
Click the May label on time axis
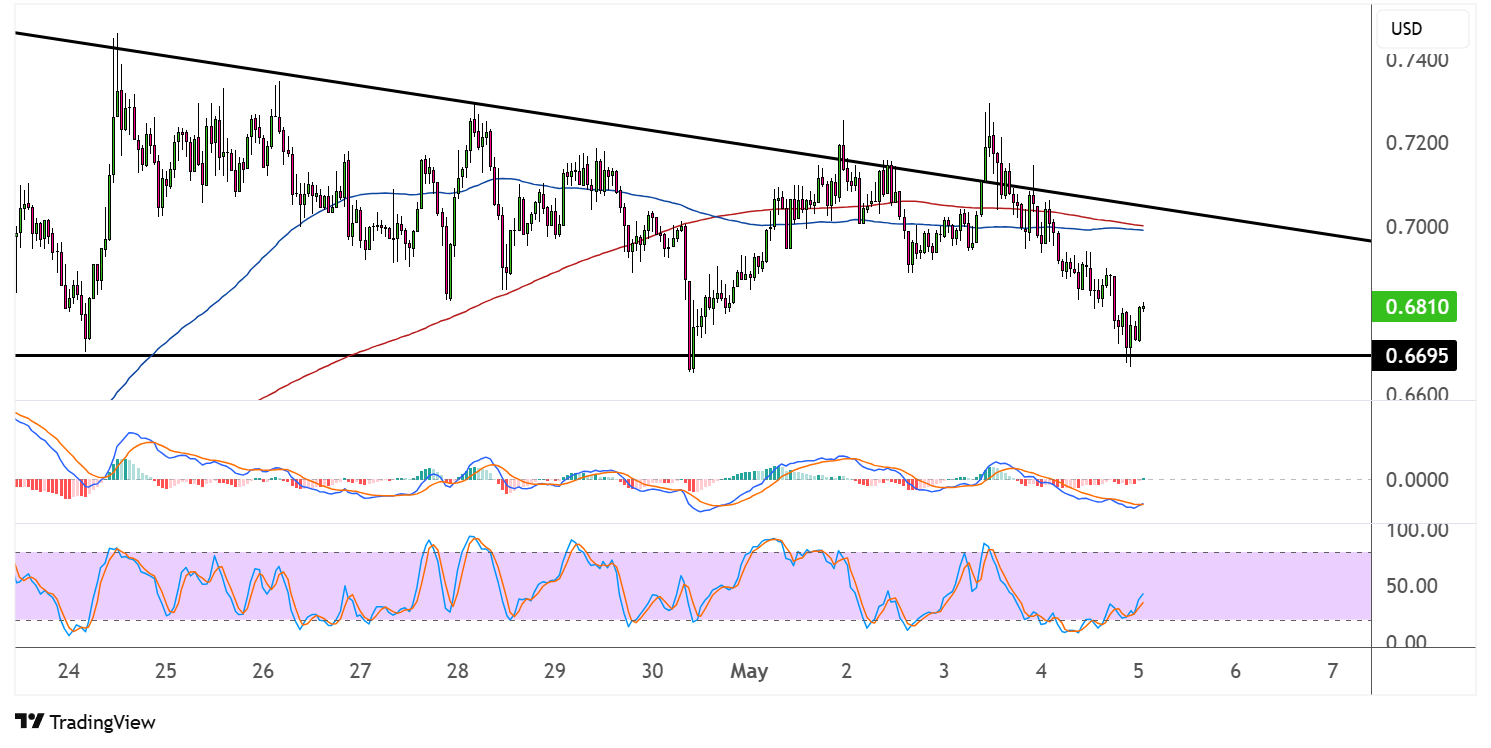(749, 672)
